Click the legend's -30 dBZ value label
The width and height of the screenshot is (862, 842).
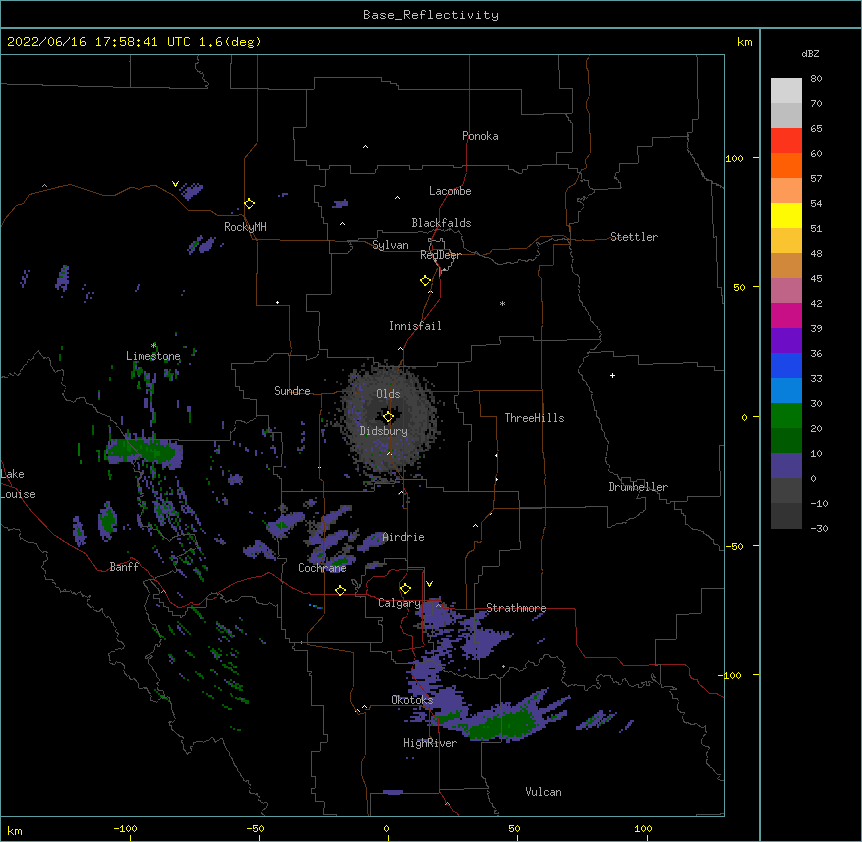coord(819,529)
